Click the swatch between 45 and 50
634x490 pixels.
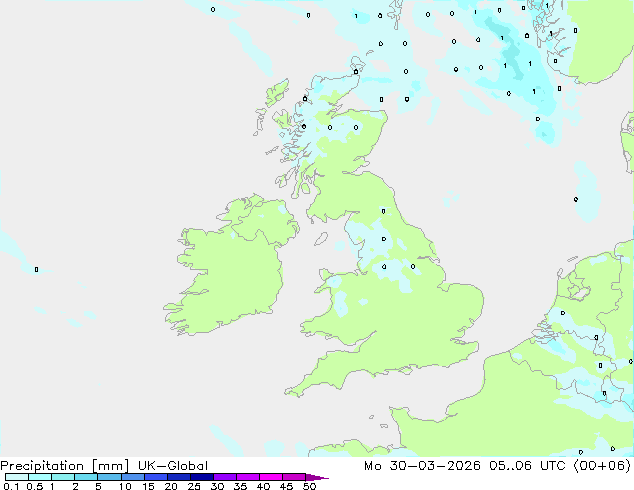tap(294, 477)
